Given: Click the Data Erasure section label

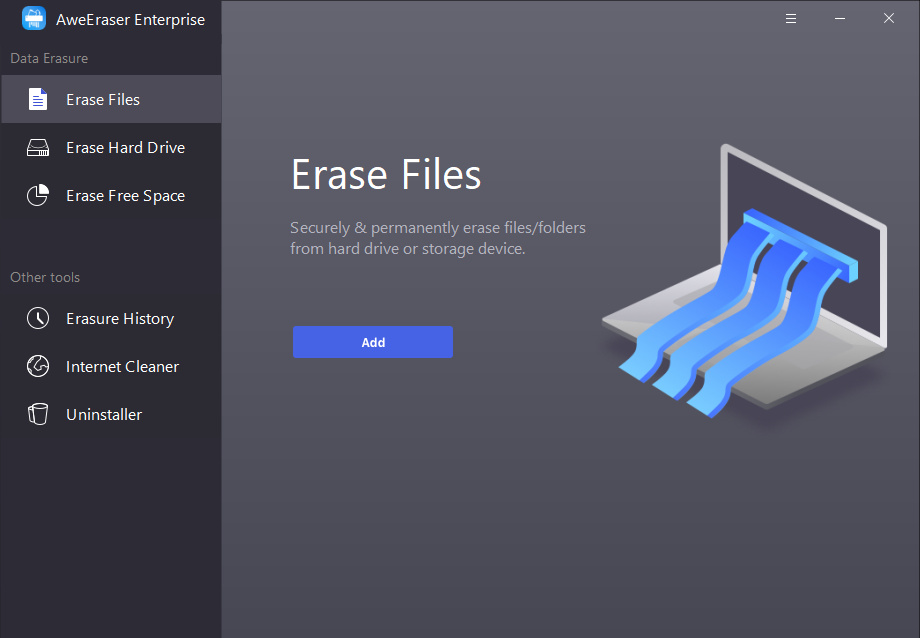Looking at the screenshot, I should [x=49, y=58].
